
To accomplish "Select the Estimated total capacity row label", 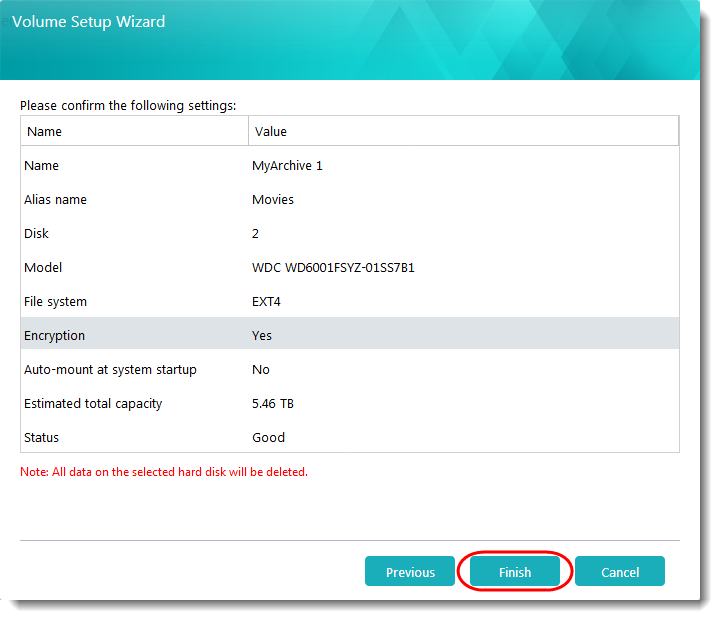I will coord(93,403).
